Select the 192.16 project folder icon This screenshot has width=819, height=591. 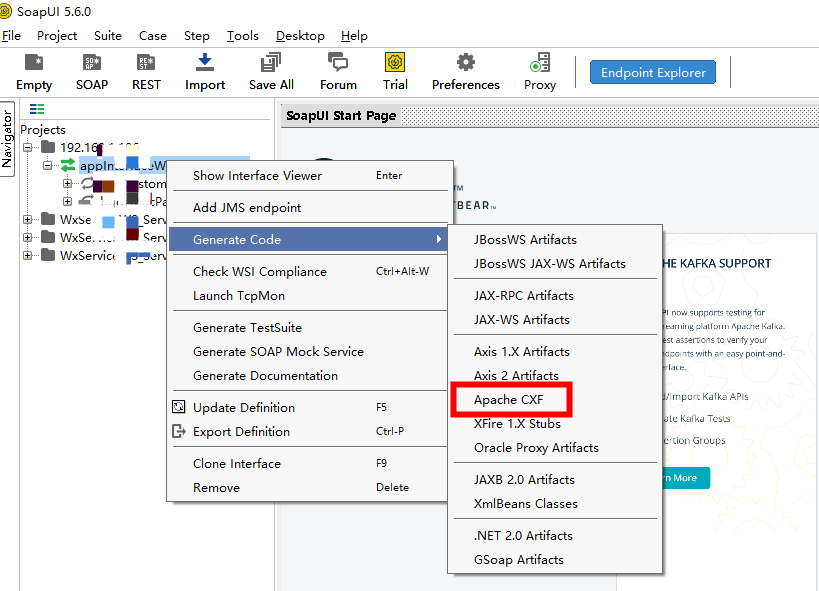pyautogui.click(x=48, y=147)
